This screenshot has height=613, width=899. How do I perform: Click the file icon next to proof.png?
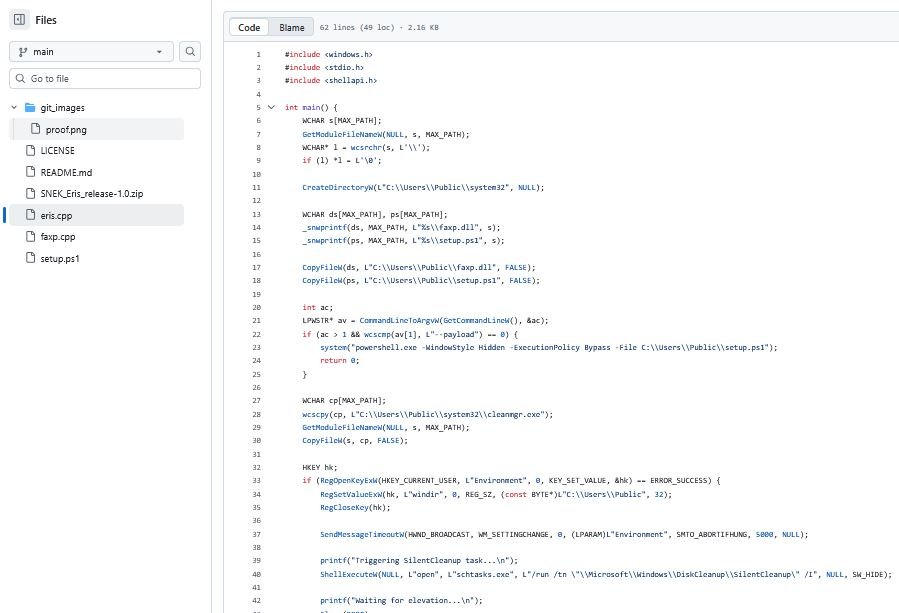tap(36, 128)
